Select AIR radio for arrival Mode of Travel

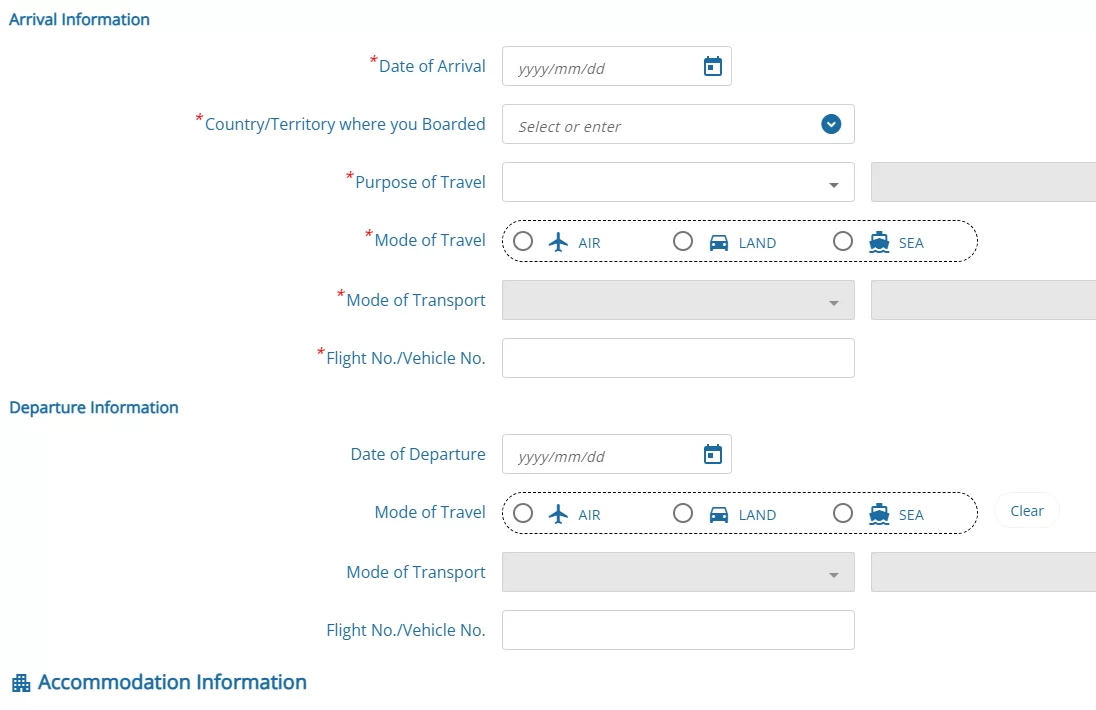pyautogui.click(x=523, y=241)
